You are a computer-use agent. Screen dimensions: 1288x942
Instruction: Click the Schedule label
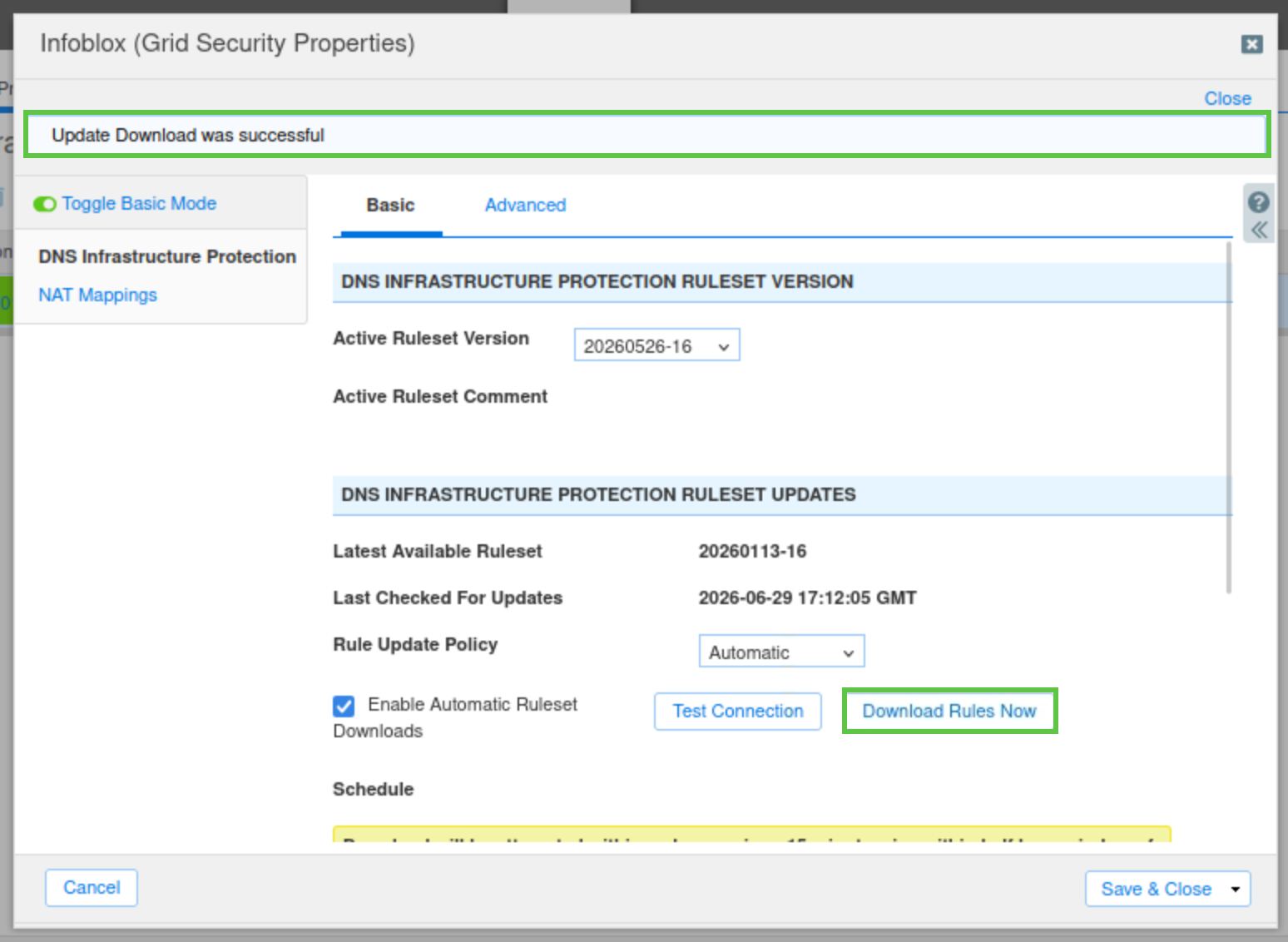[x=373, y=789]
